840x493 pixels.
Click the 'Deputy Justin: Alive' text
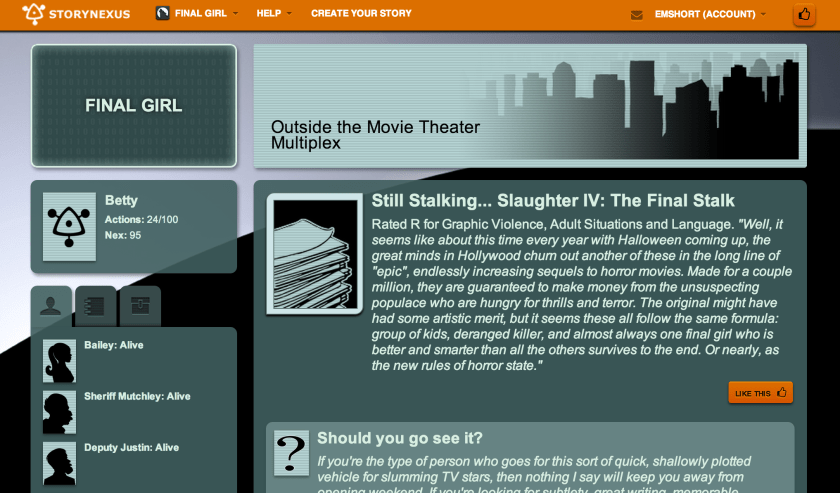pos(131,448)
